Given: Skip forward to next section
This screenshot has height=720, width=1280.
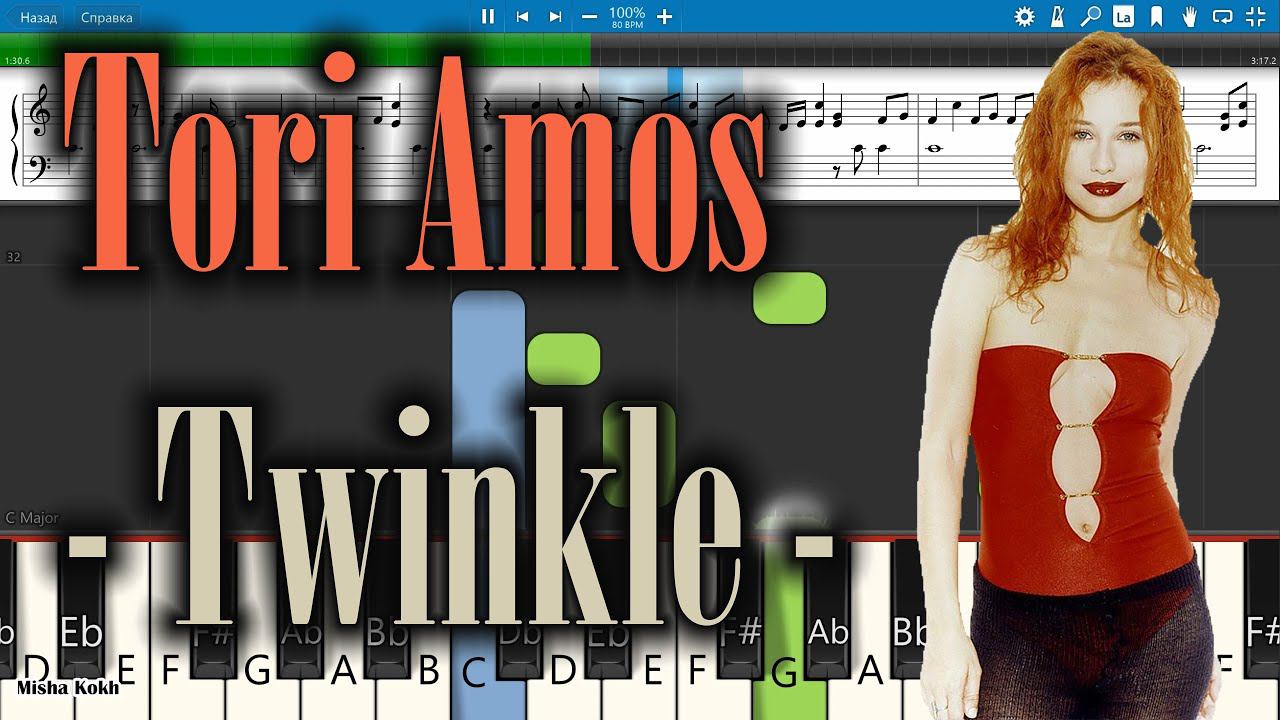Looking at the screenshot, I should pos(556,16).
